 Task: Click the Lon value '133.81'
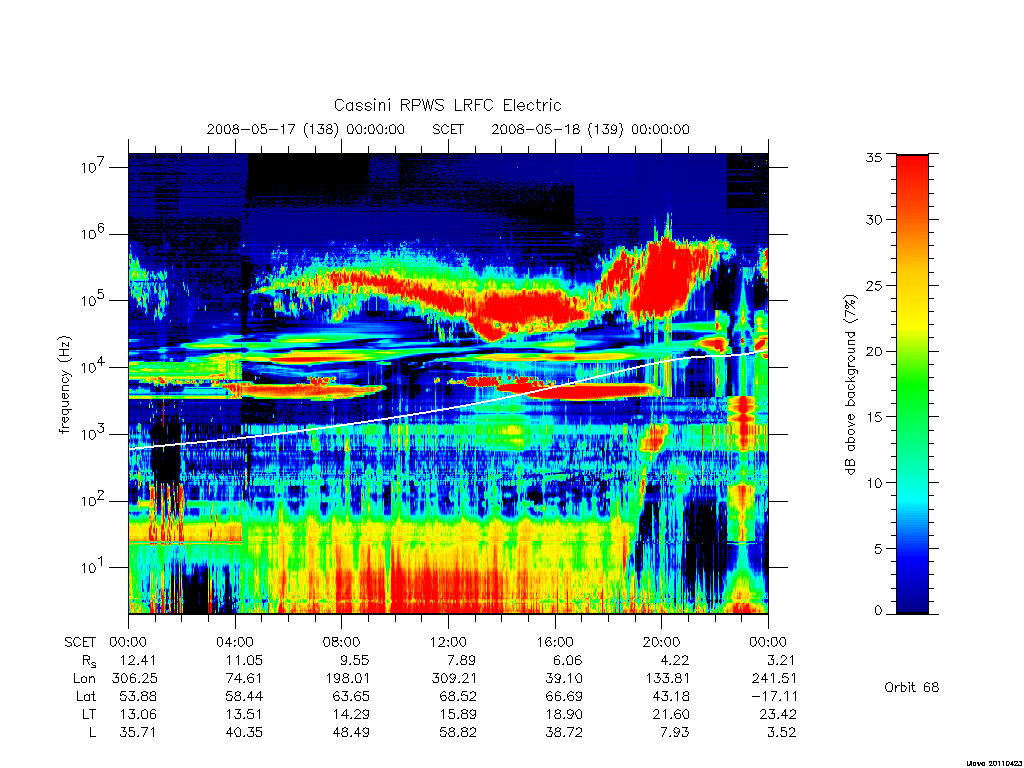(x=667, y=679)
